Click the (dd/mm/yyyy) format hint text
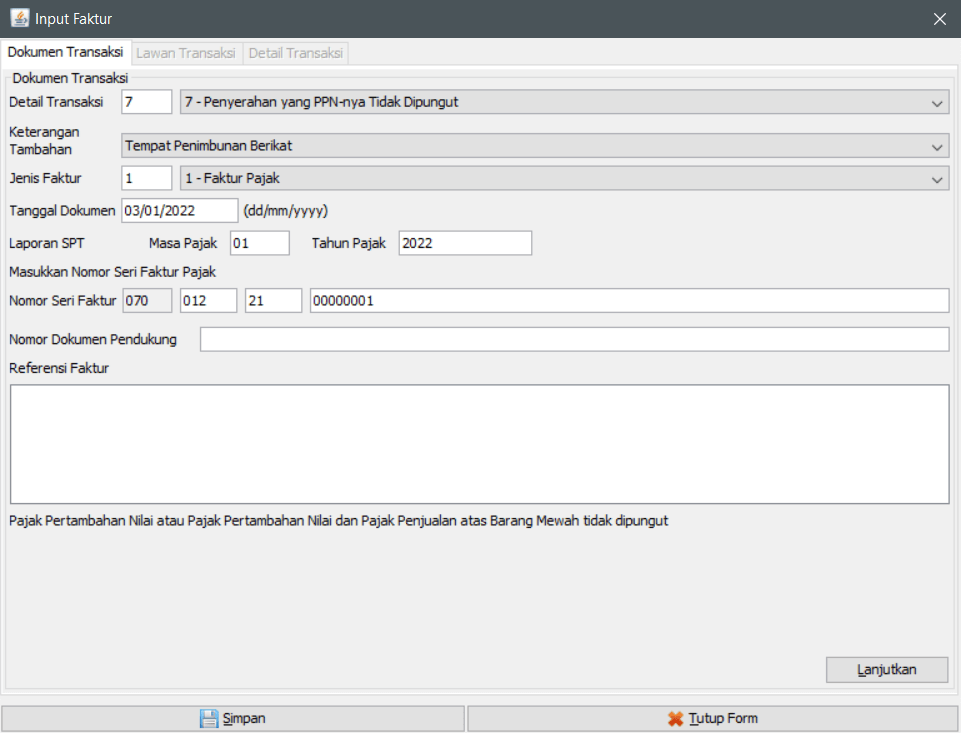Viewport: 961px width, 733px height. 286,211
